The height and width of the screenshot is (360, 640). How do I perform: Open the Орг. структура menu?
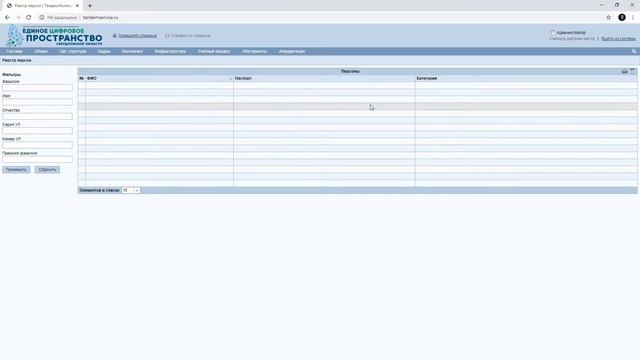73,51
